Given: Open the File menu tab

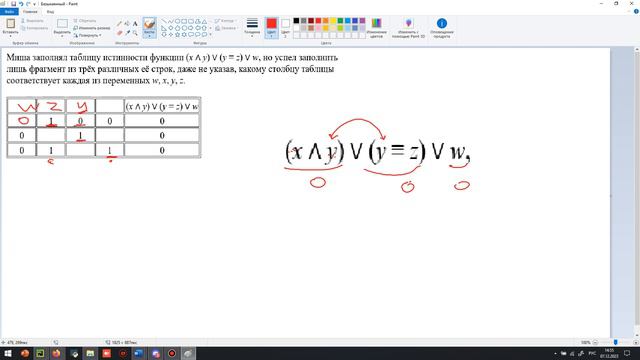Looking at the screenshot, I should coord(9,11).
